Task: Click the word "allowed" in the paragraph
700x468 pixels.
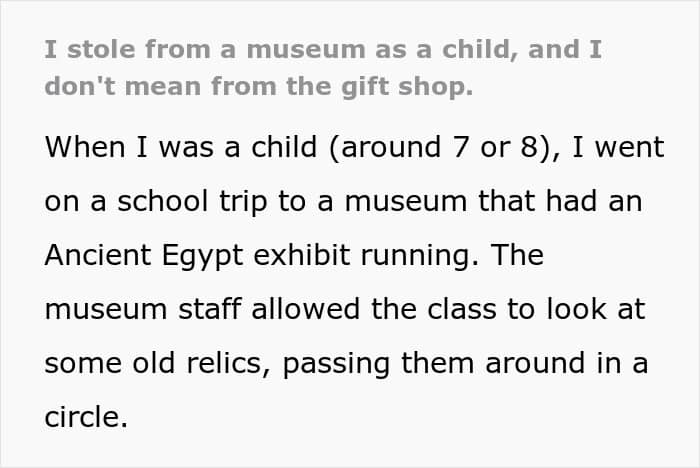Action: click(x=305, y=309)
